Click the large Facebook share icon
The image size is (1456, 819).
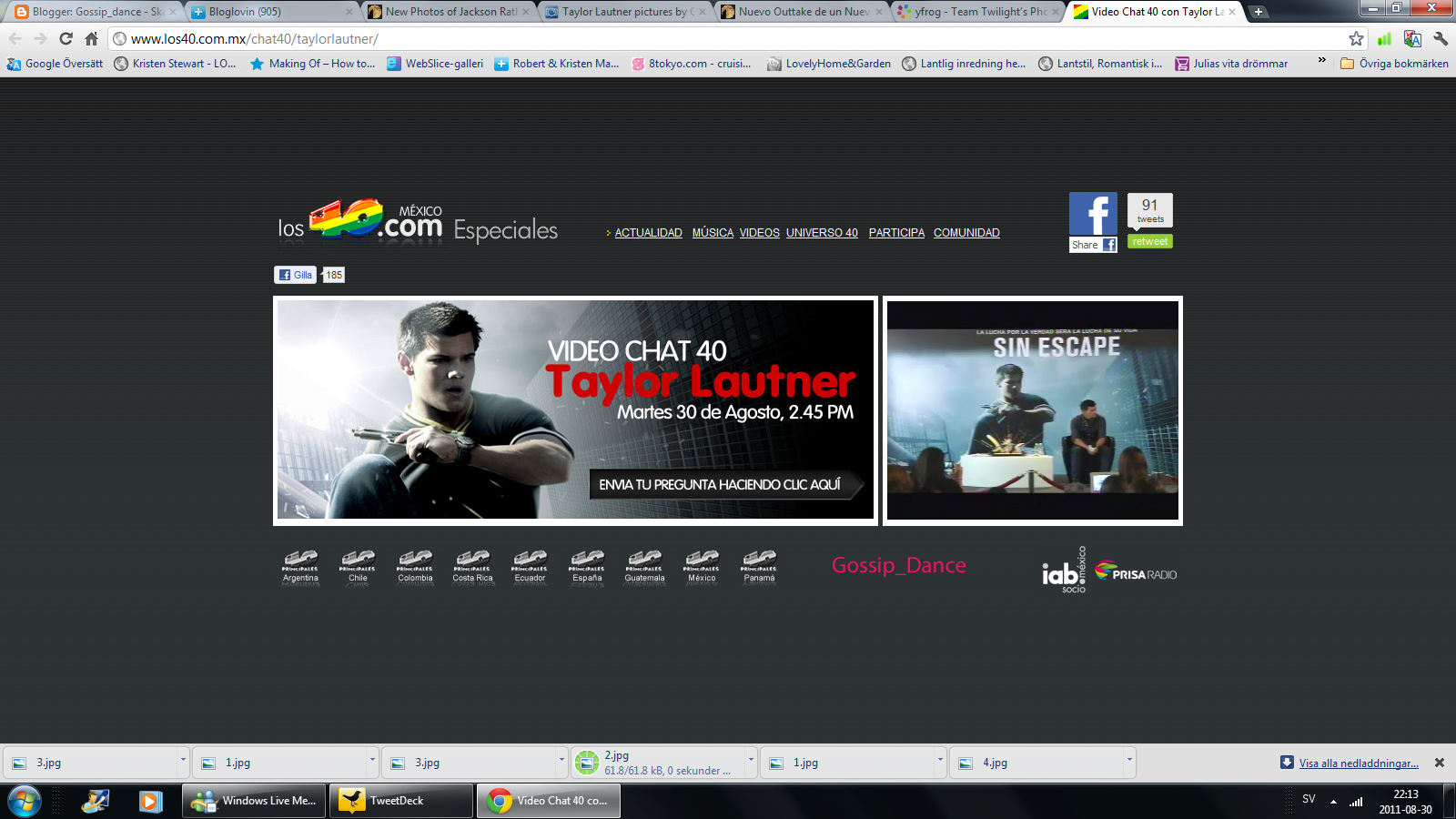click(1093, 214)
